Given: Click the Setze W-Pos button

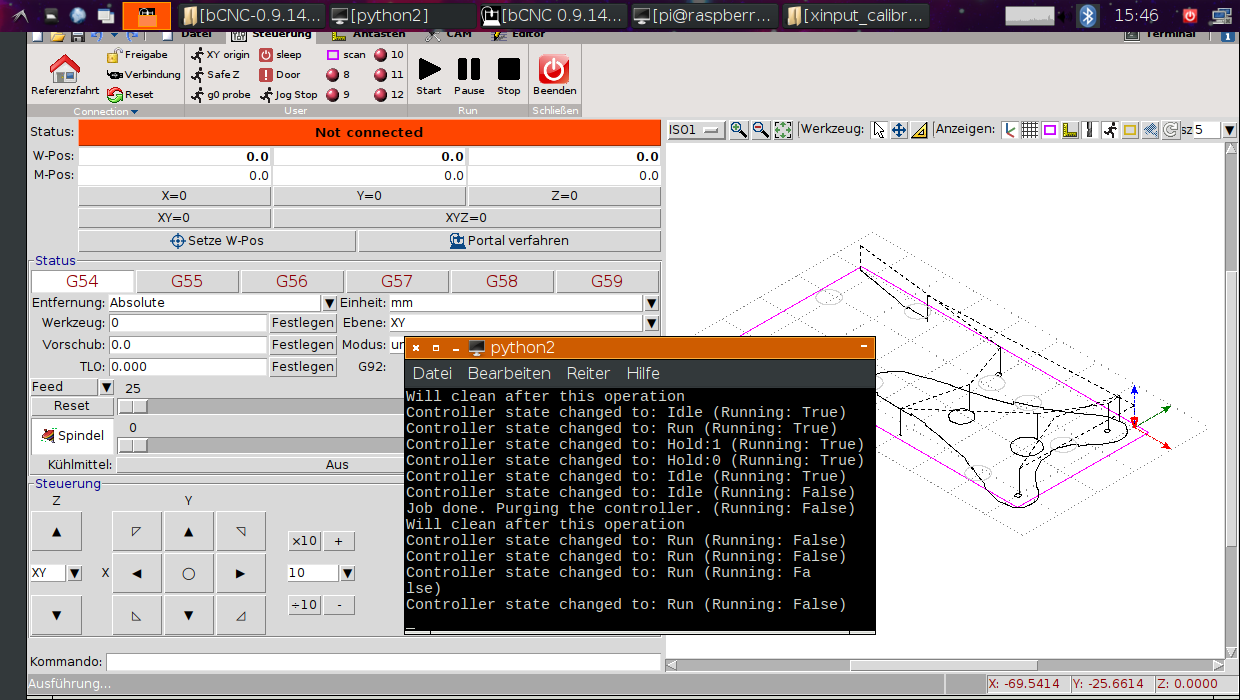Looking at the screenshot, I should (x=217, y=241).
